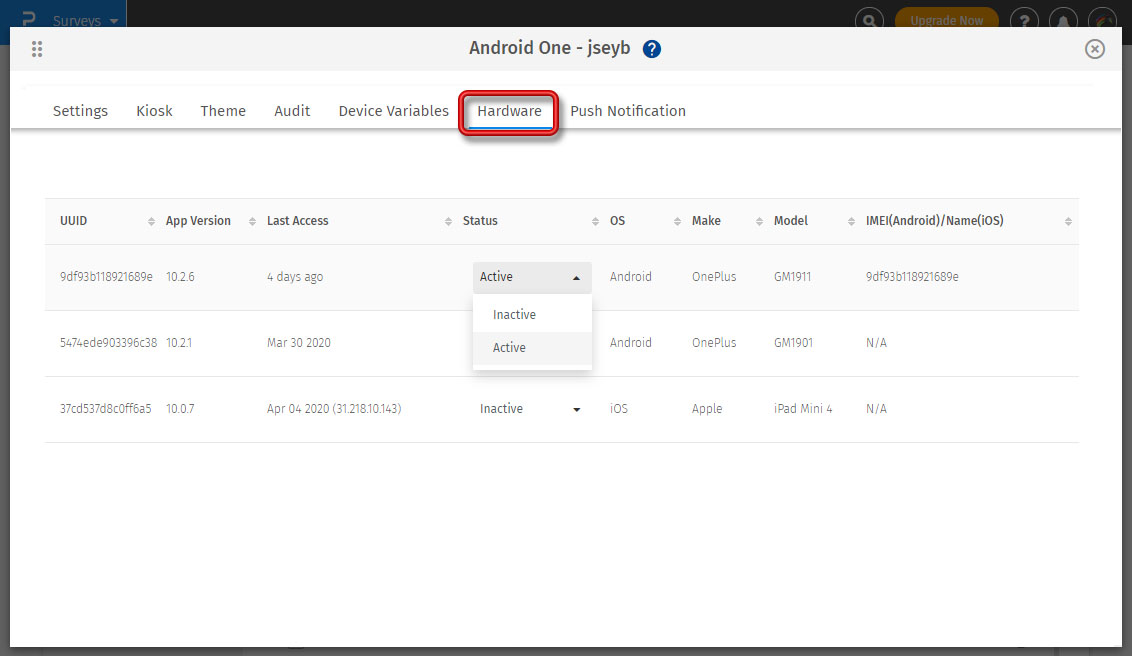The width and height of the screenshot is (1132, 656).
Task: Go to the Push Notification tab
Action: [628, 111]
